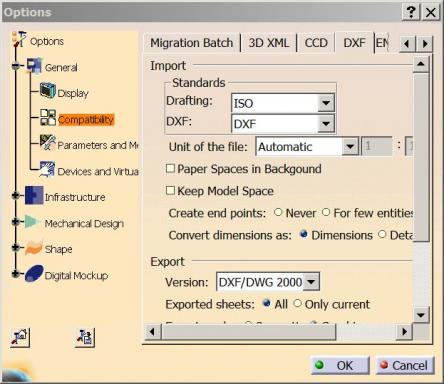
Task: Collapse the General tree node
Action: pos(15,66)
